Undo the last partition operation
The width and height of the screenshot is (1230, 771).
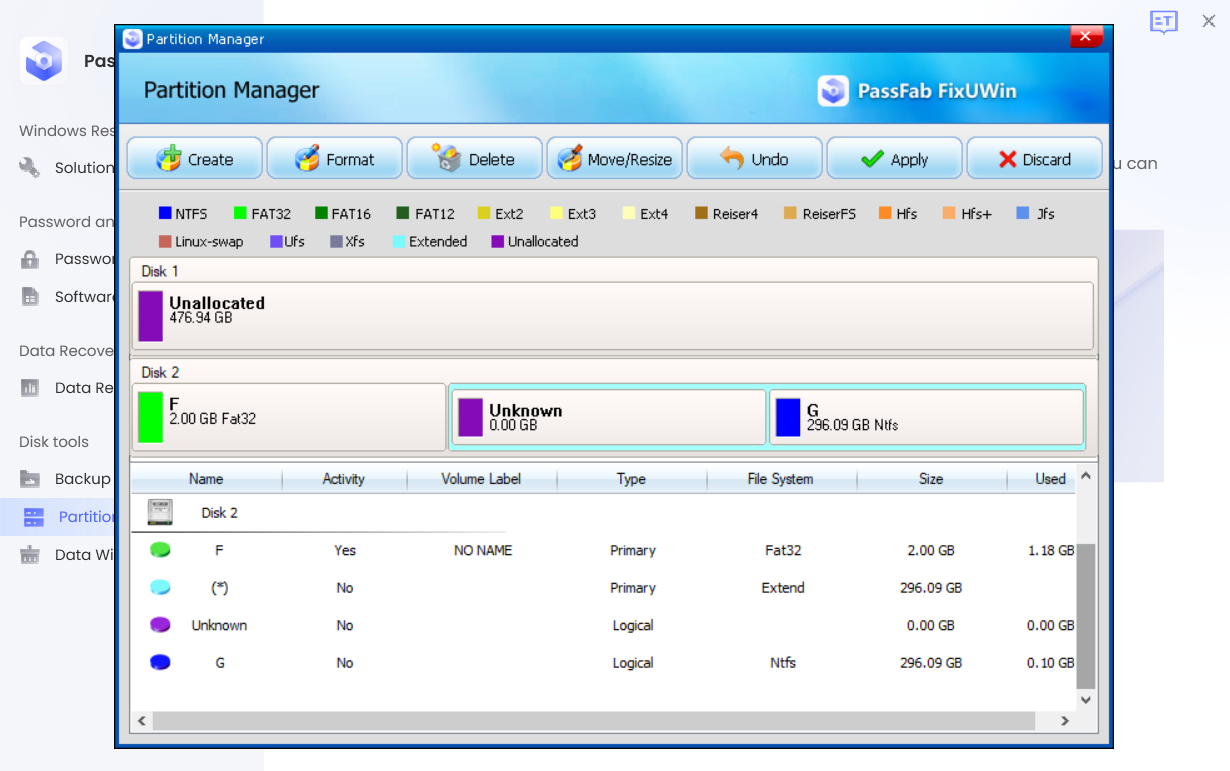(755, 159)
